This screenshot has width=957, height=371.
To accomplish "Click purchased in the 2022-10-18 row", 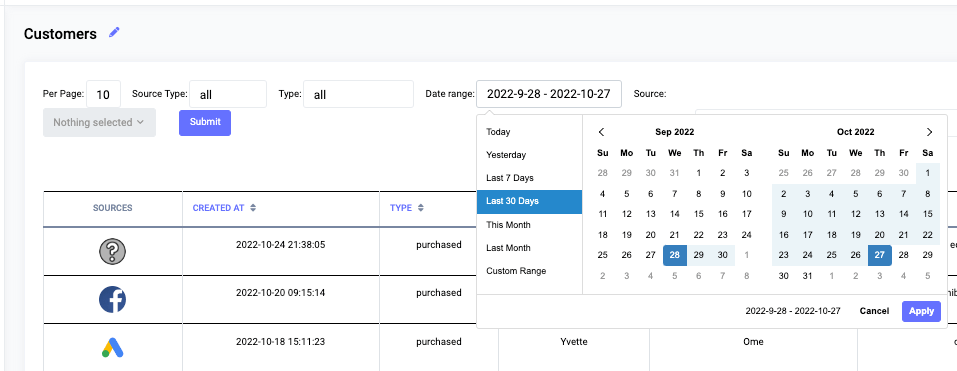I will [439, 342].
